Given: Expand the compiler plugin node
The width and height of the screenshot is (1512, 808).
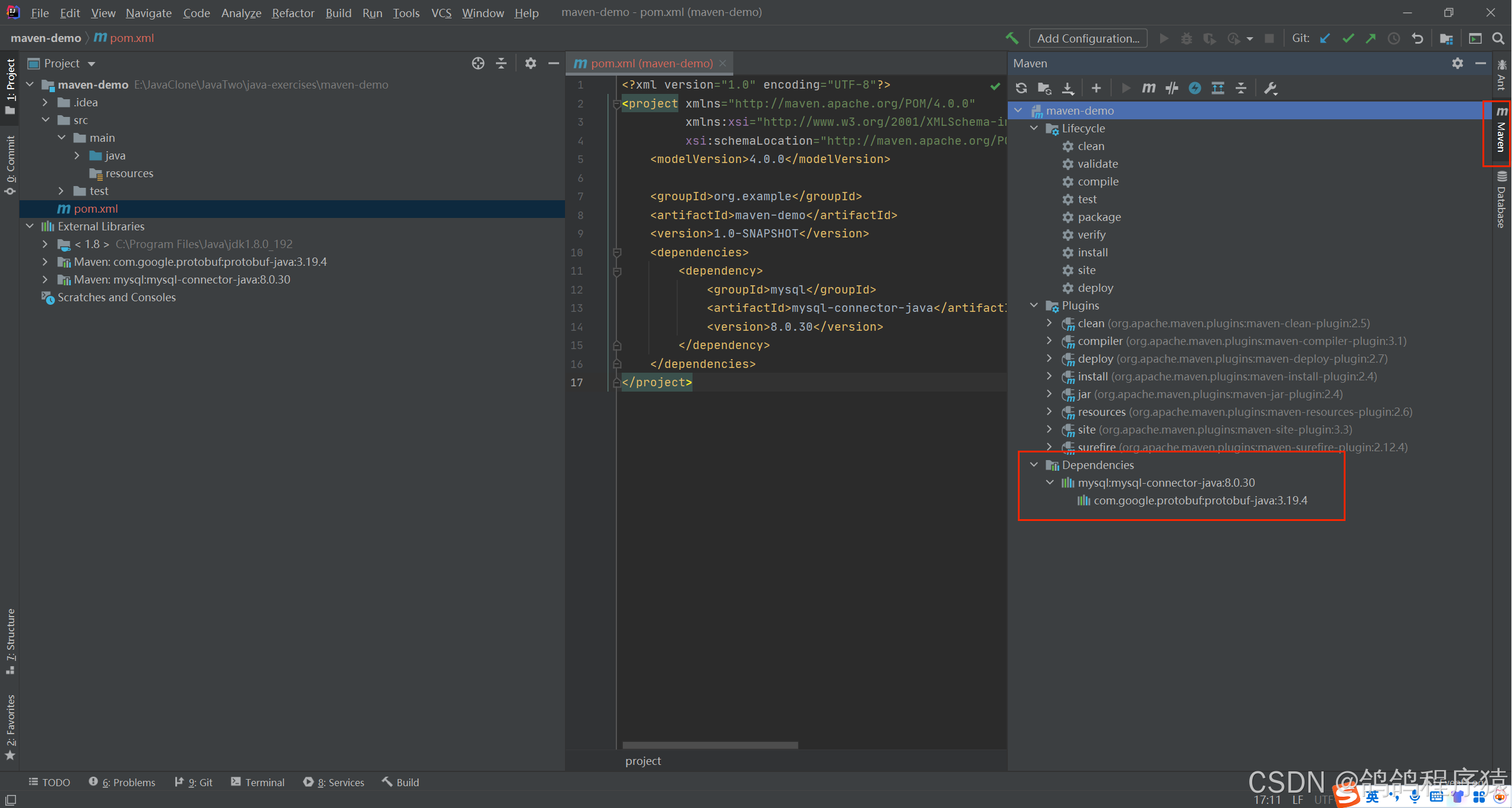Looking at the screenshot, I should click(1049, 341).
